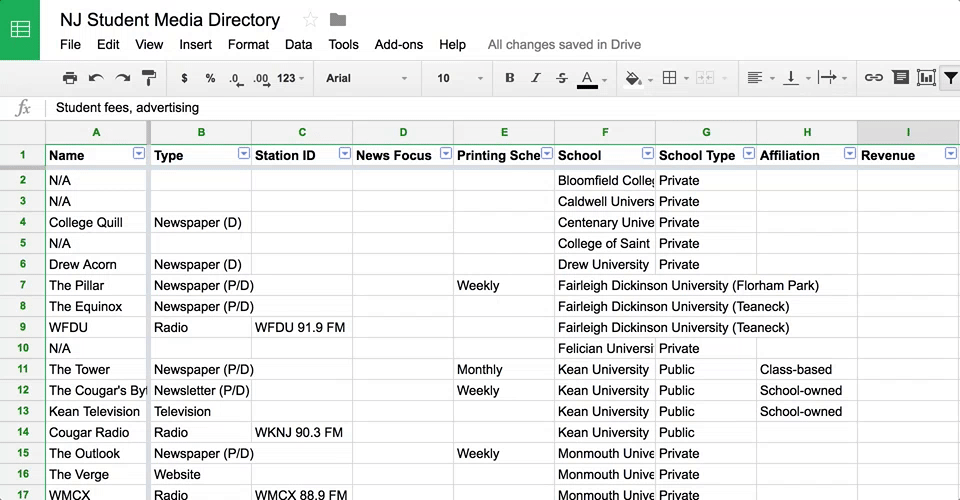Open the File menu
960x500 pixels.
(70, 45)
